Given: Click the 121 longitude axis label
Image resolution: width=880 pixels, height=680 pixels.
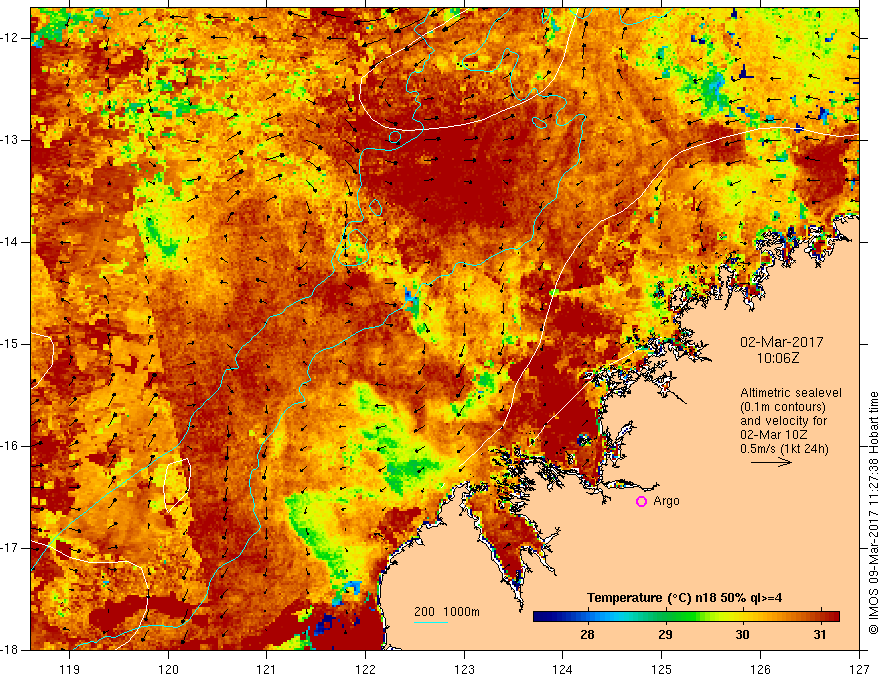Looking at the screenshot, I should click(267, 669).
